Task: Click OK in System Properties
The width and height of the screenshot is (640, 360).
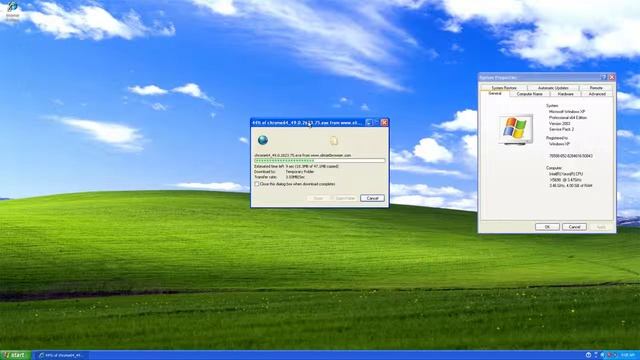Action: click(x=547, y=227)
